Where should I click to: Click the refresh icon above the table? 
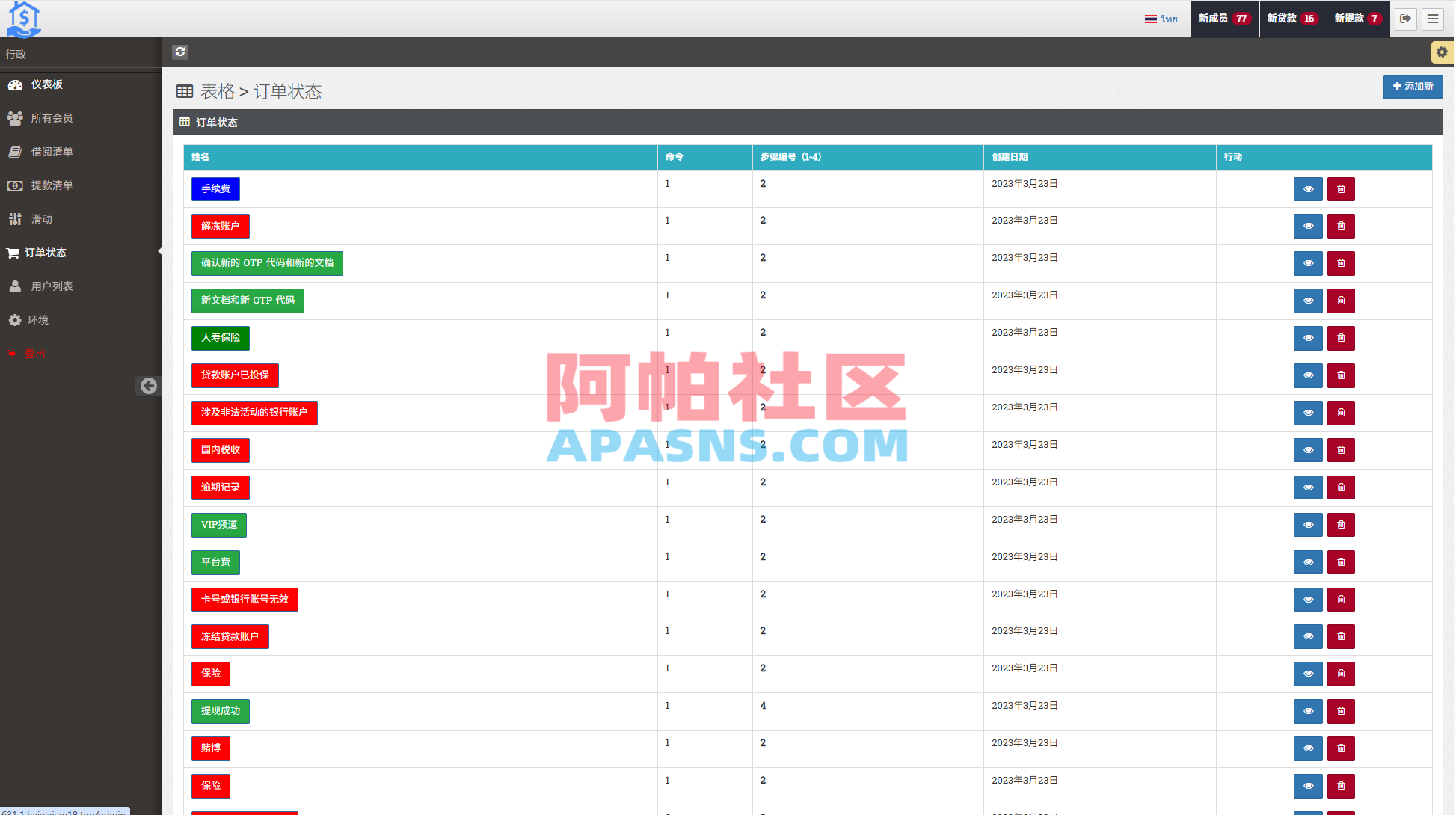click(x=180, y=52)
